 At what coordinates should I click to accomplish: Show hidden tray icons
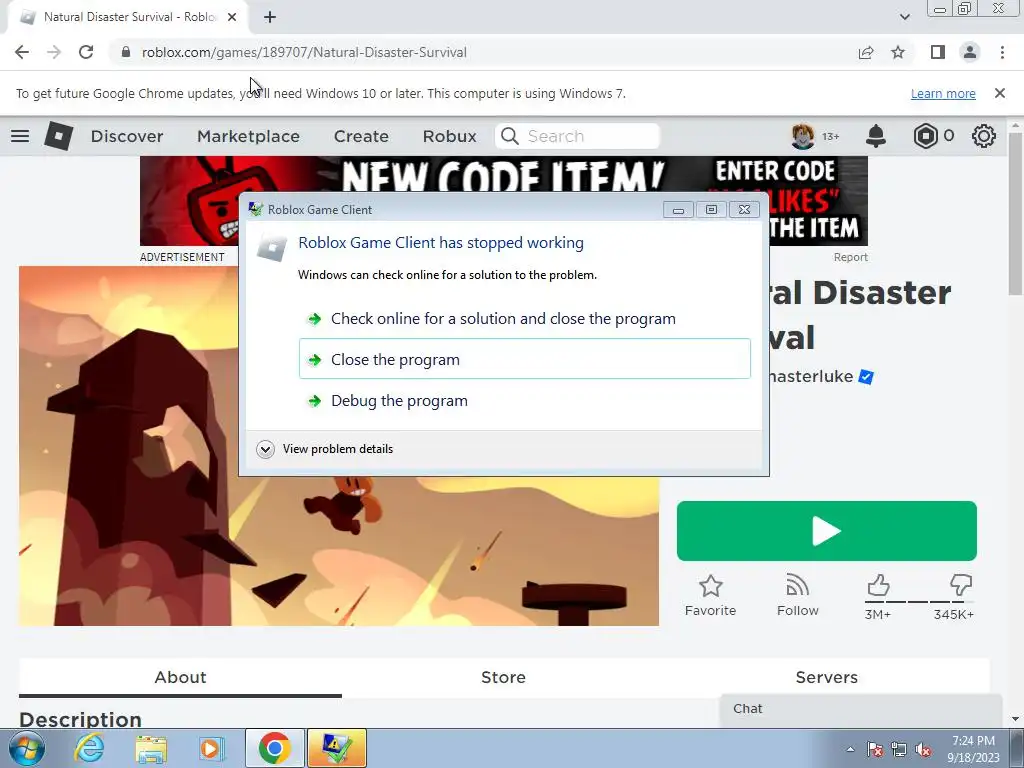pyautogui.click(x=850, y=749)
